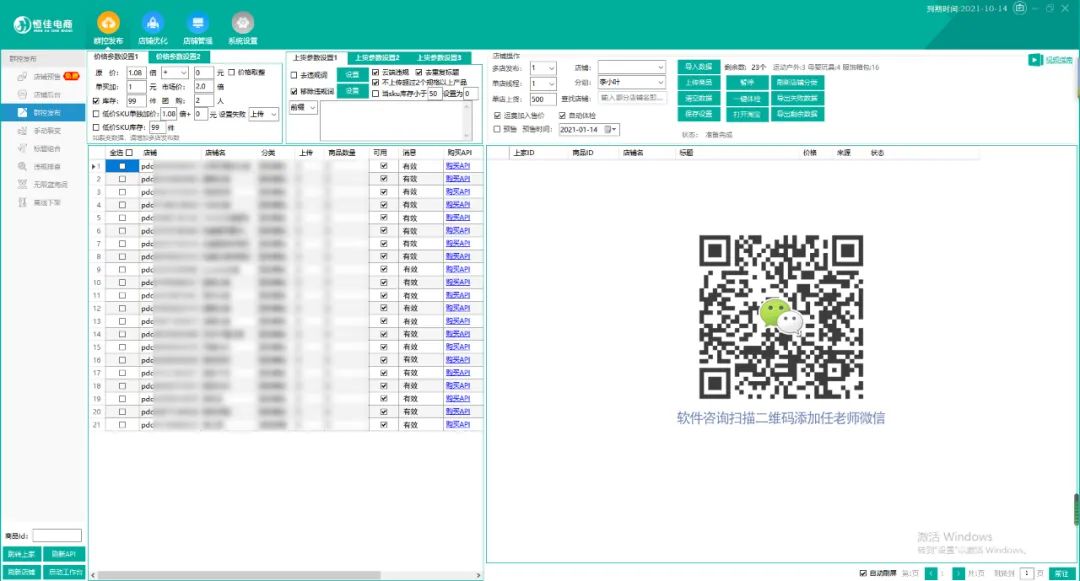Switch to the 上货参数设置2 tab
Image resolution: width=1080 pixels, height=581 pixels.
click(377, 57)
